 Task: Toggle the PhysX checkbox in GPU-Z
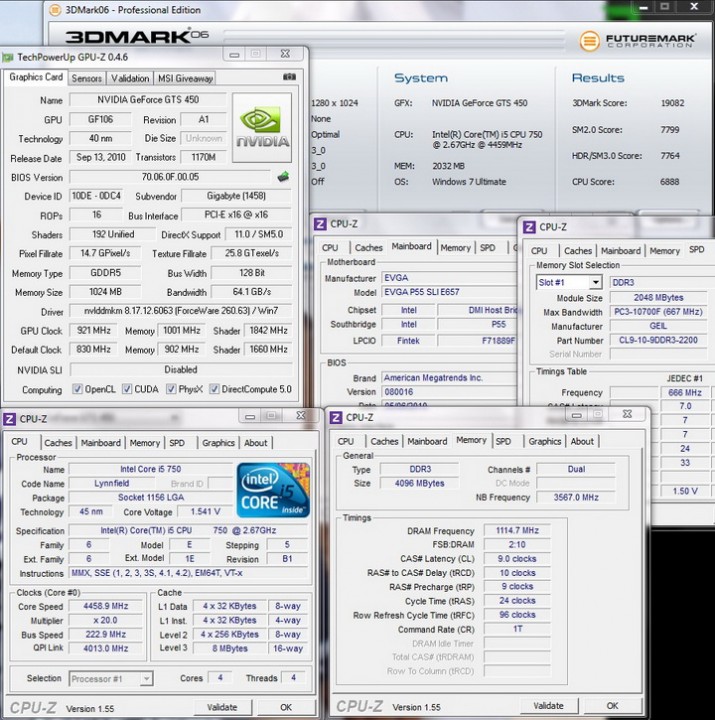(x=171, y=389)
